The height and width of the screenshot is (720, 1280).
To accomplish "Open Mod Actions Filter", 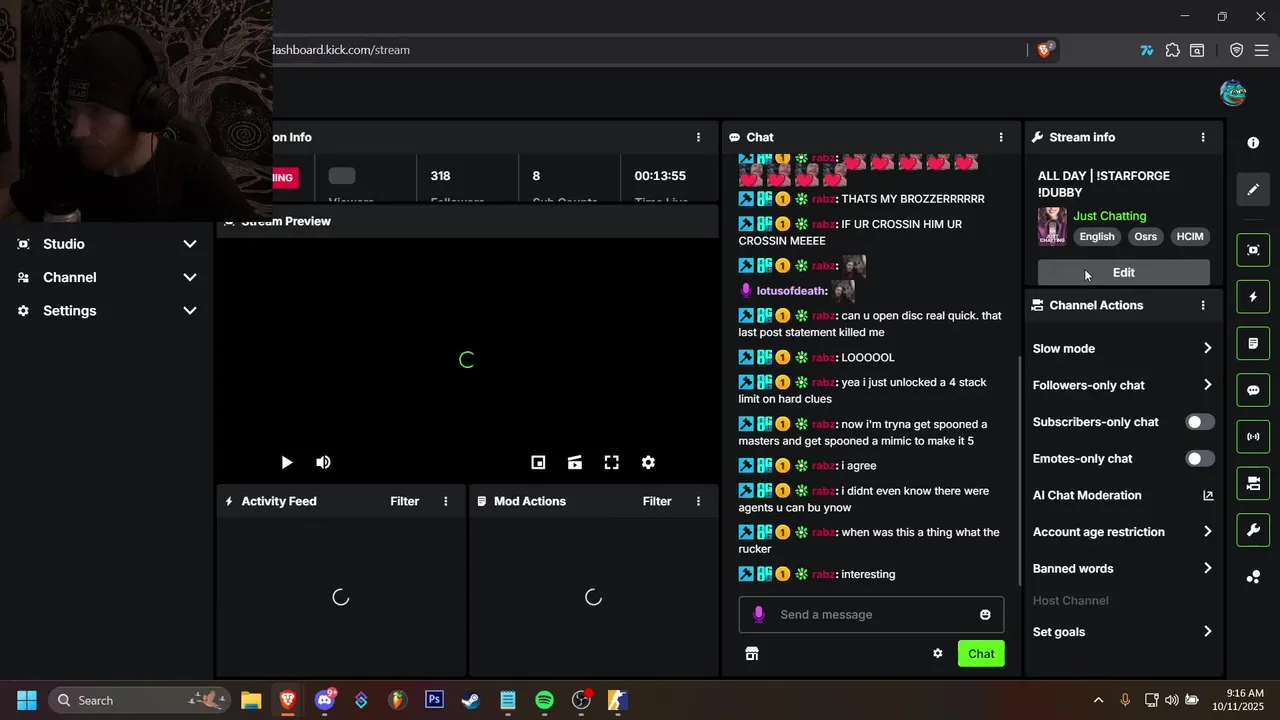I will coord(657,501).
